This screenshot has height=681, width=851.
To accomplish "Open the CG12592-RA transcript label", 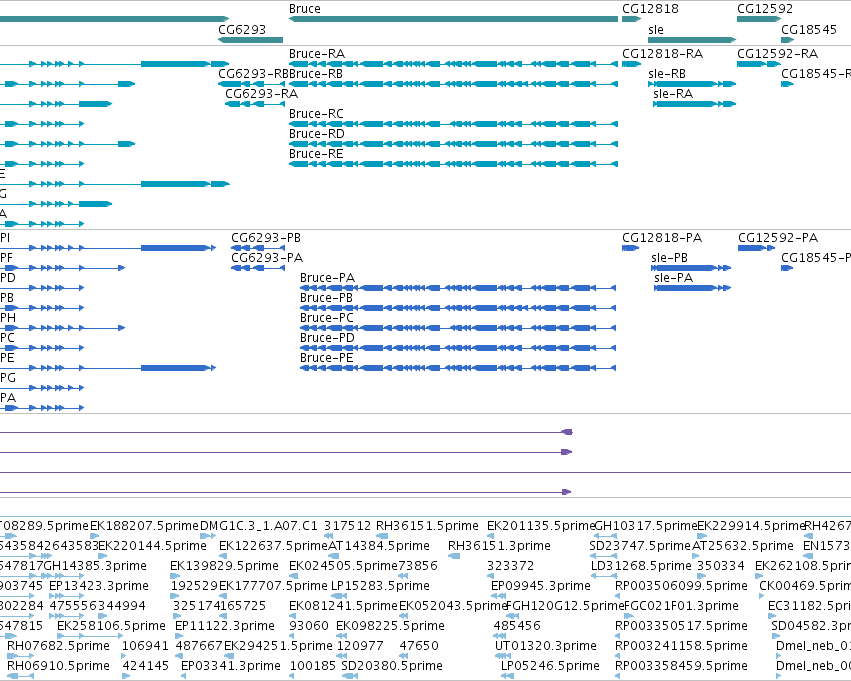I will (x=778, y=54).
